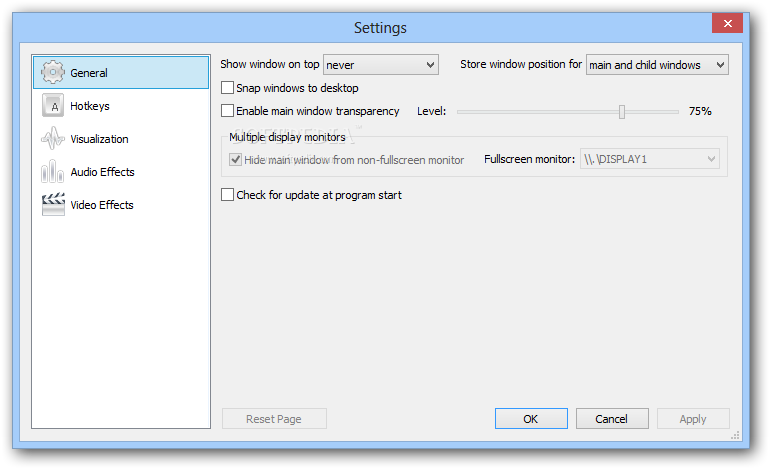Click the Audio Effects equalizer icon
This screenshot has width=770, height=469.
(53, 171)
